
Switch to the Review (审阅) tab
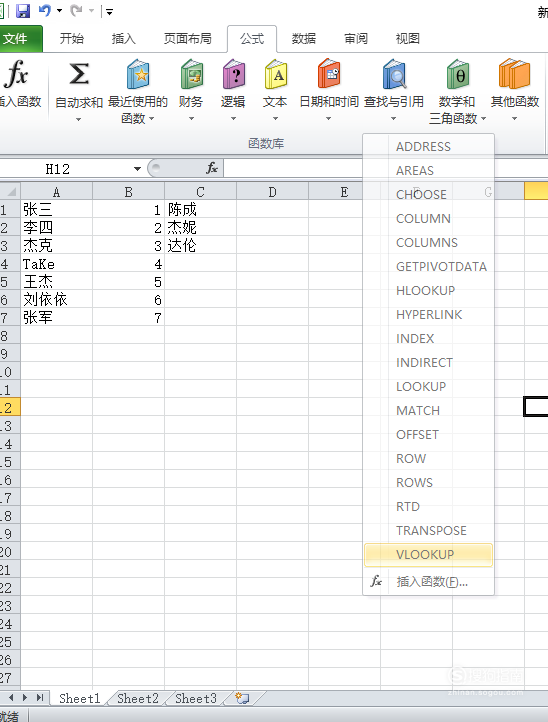coord(356,39)
